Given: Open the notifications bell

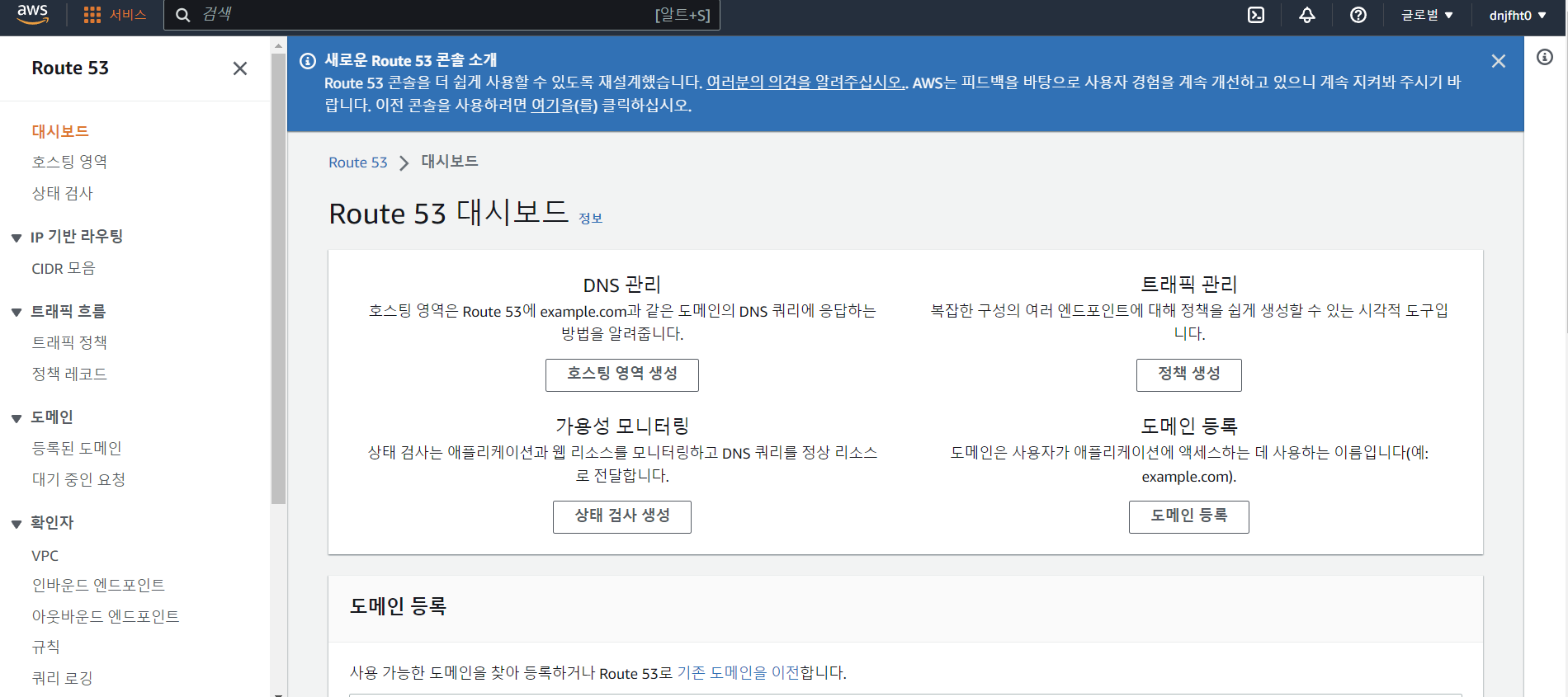Looking at the screenshot, I should (x=1307, y=15).
